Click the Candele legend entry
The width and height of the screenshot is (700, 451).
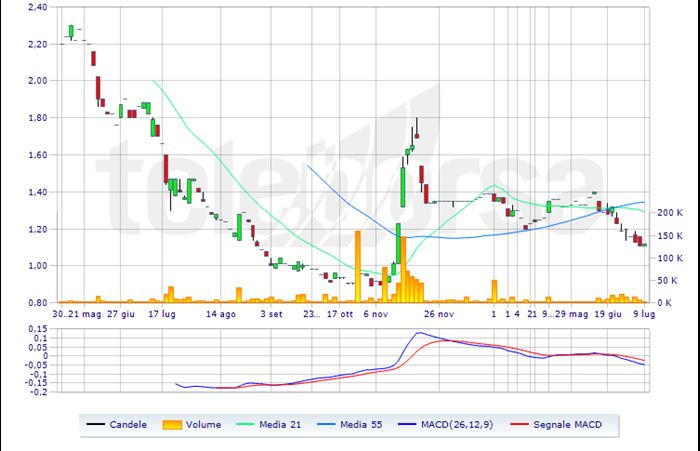click(116, 425)
